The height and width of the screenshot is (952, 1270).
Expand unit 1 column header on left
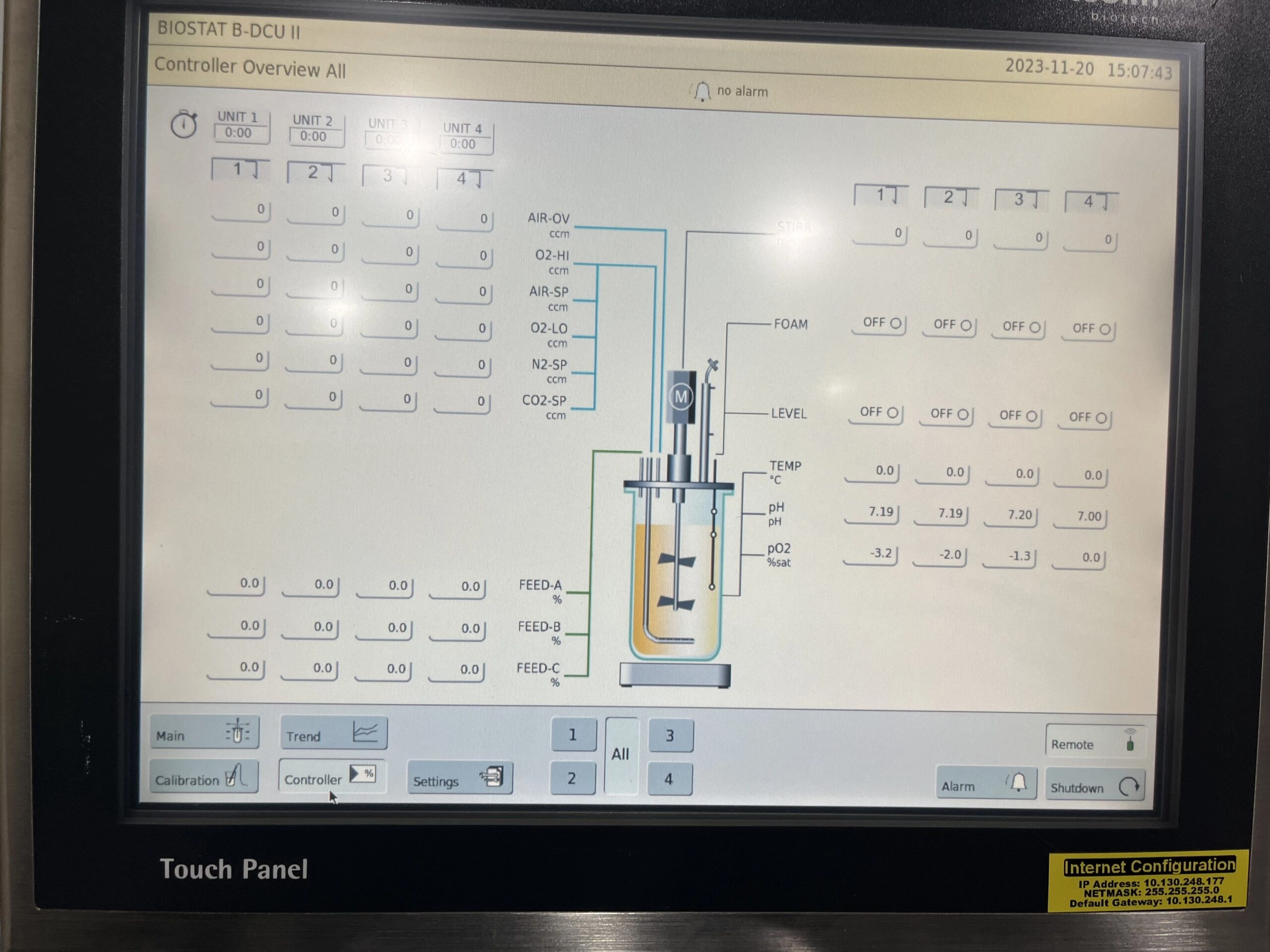pos(241,169)
